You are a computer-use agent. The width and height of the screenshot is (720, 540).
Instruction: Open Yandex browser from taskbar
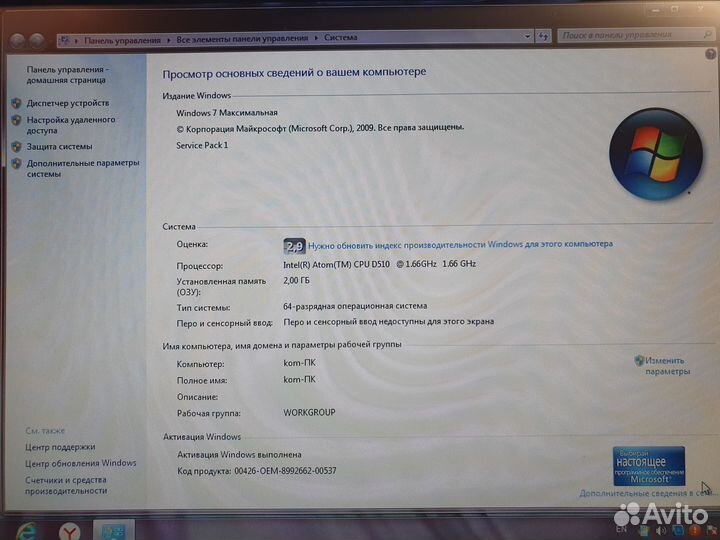click(69, 532)
